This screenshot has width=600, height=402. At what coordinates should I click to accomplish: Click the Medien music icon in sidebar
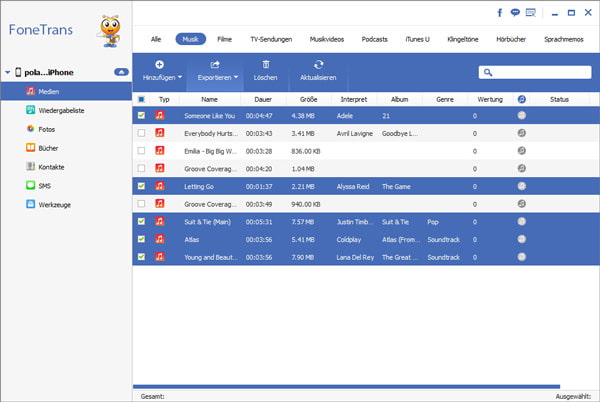coord(30,91)
